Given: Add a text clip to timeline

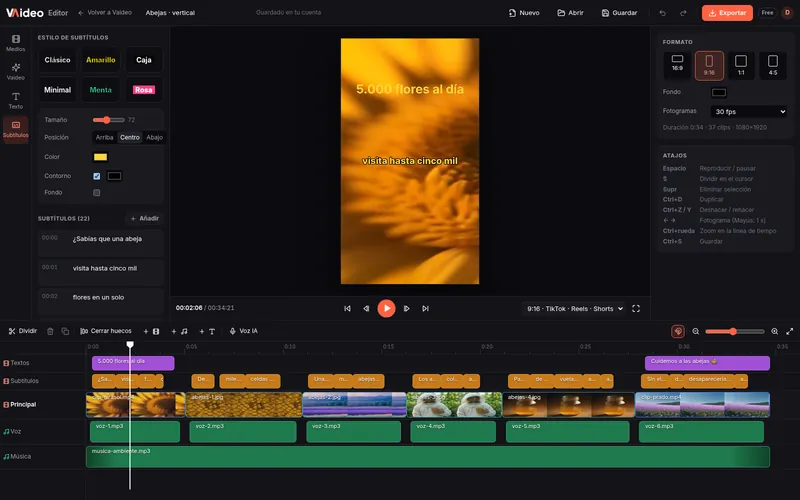Looking at the screenshot, I should (207, 331).
